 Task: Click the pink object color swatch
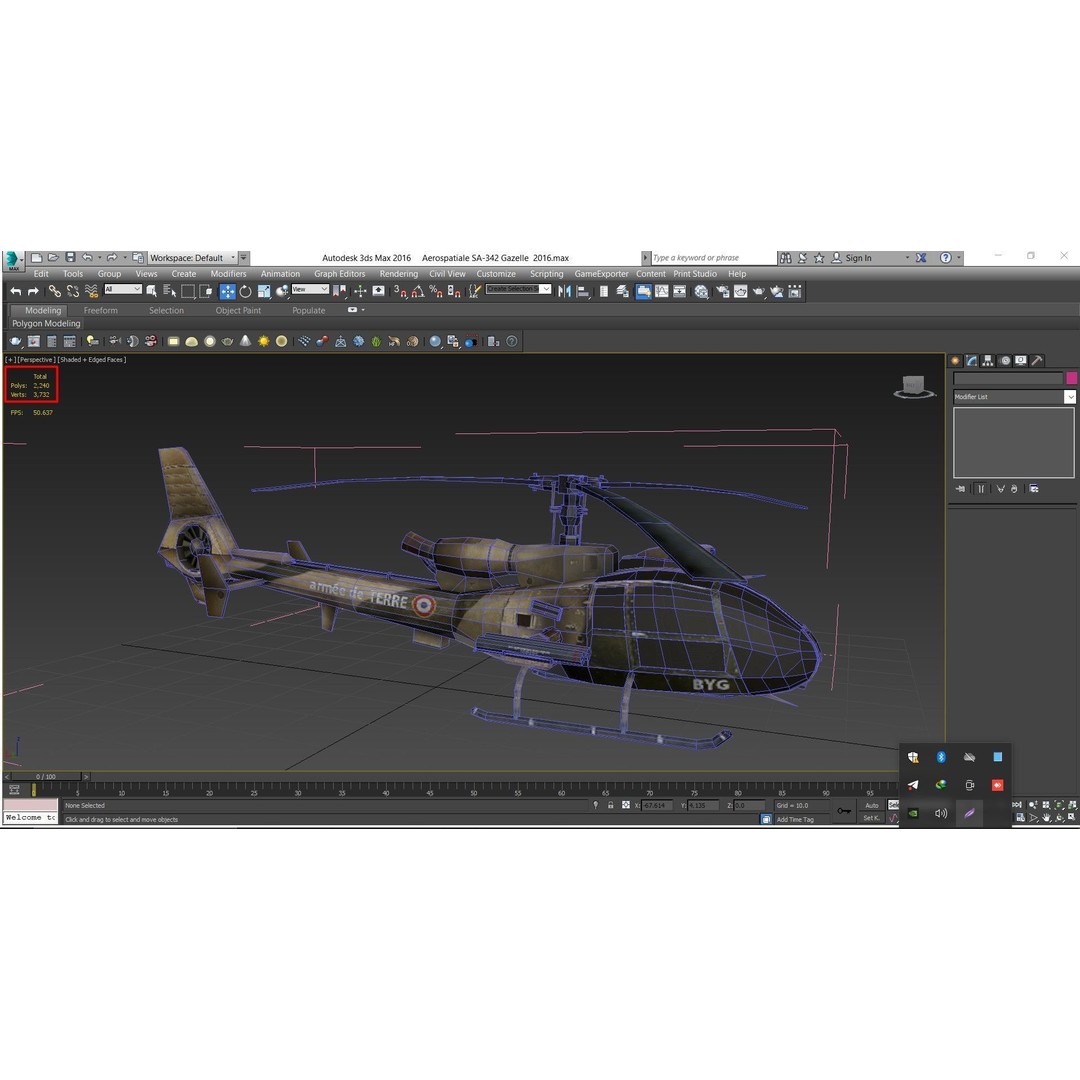point(1071,378)
